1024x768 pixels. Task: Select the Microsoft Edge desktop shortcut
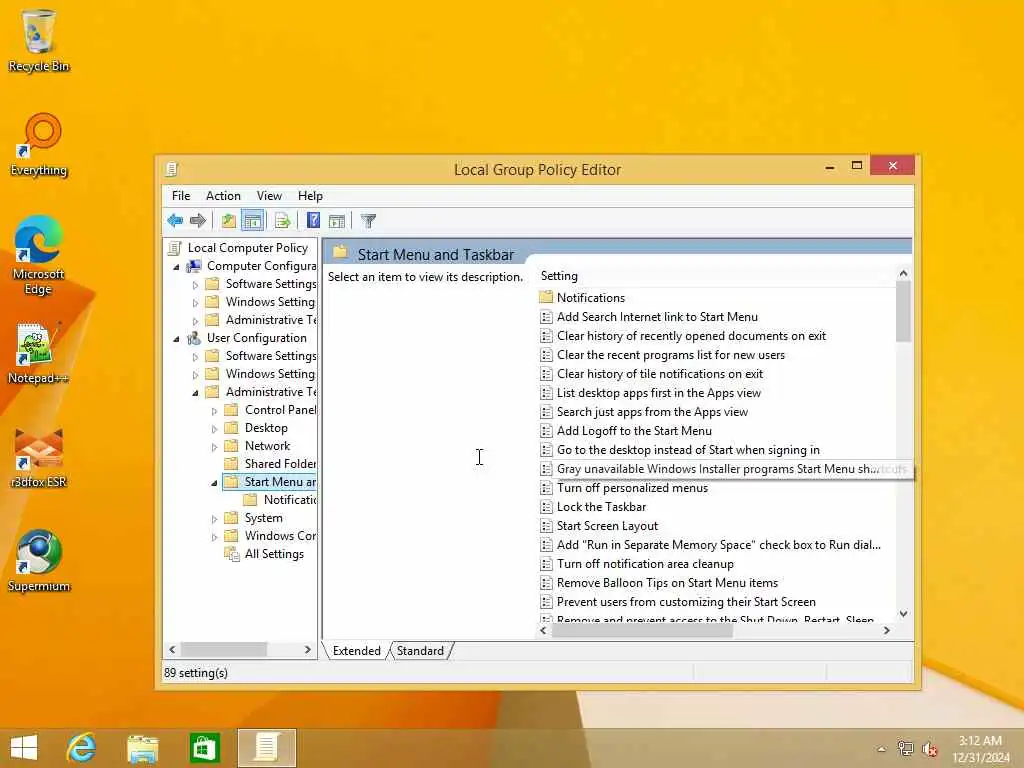tap(39, 255)
